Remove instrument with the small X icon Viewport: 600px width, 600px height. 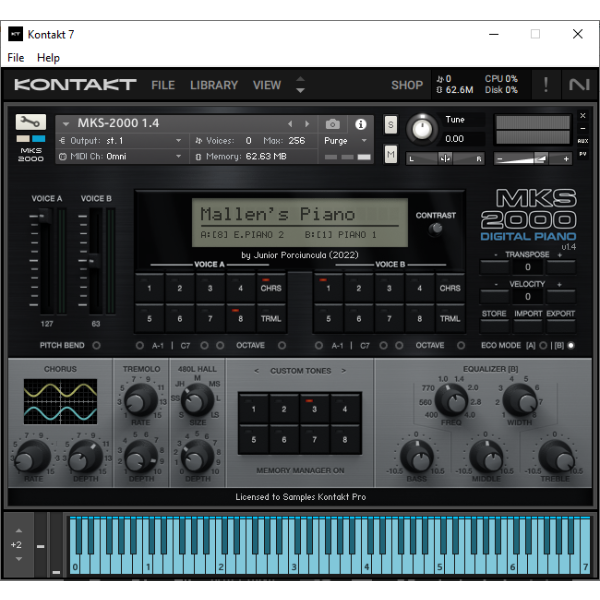[x=582, y=115]
